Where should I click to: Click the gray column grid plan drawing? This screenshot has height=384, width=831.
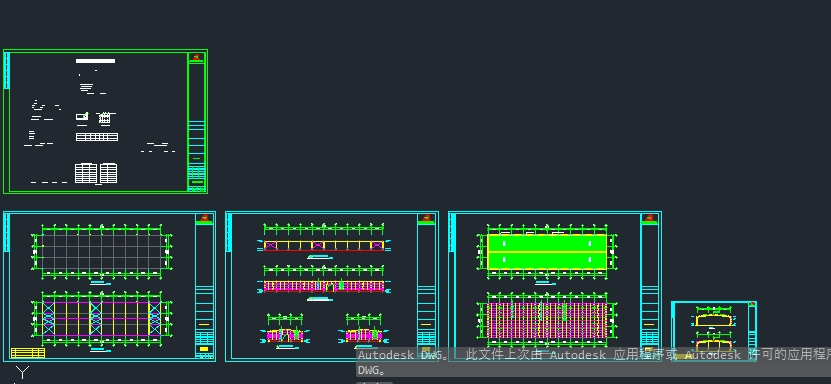(101, 251)
